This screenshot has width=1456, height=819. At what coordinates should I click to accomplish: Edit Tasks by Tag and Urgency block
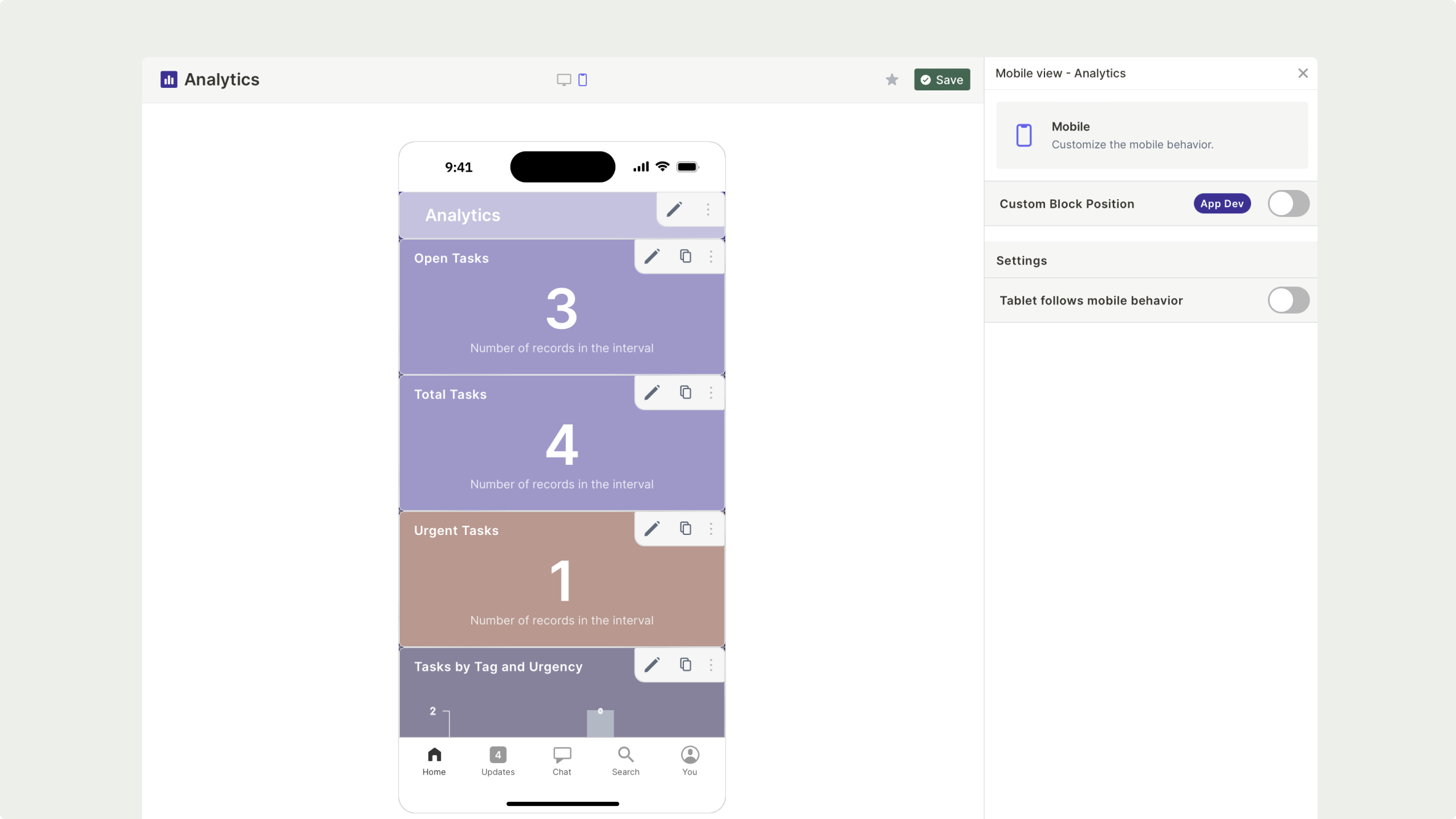tap(652, 665)
